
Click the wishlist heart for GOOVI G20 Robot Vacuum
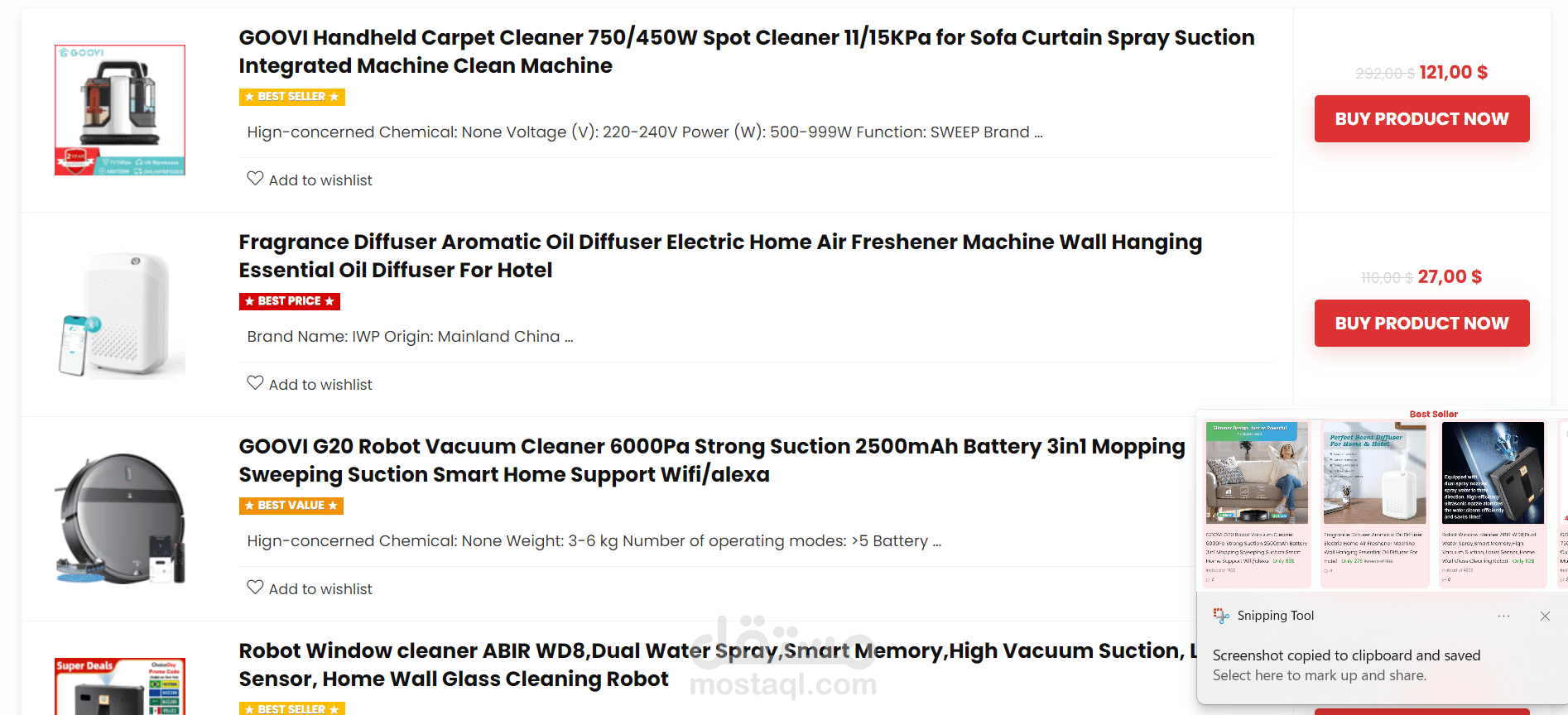click(x=255, y=588)
